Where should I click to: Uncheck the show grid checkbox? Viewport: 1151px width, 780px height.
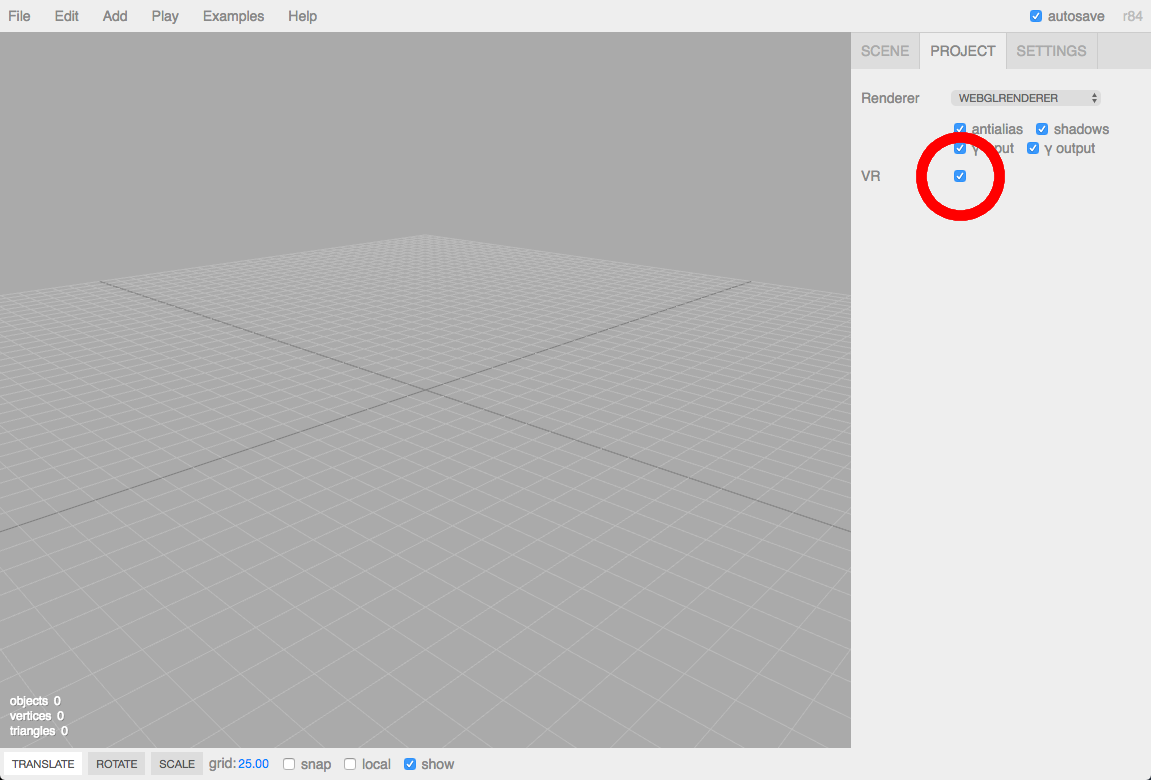(x=410, y=764)
